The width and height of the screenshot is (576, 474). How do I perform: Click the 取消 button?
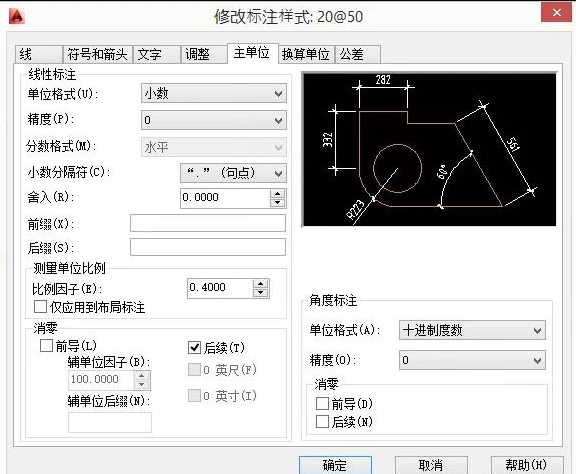[431, 465]
